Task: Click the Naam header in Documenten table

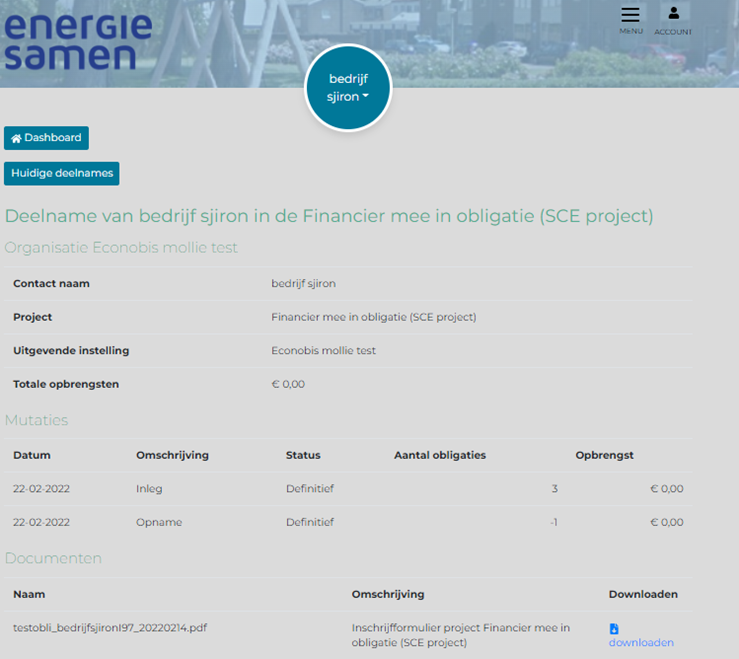Action: 29,594
